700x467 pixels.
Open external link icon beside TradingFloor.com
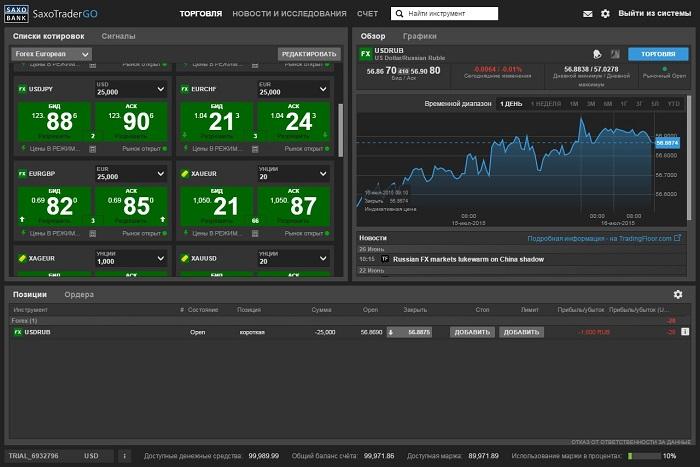click(678, 238)
